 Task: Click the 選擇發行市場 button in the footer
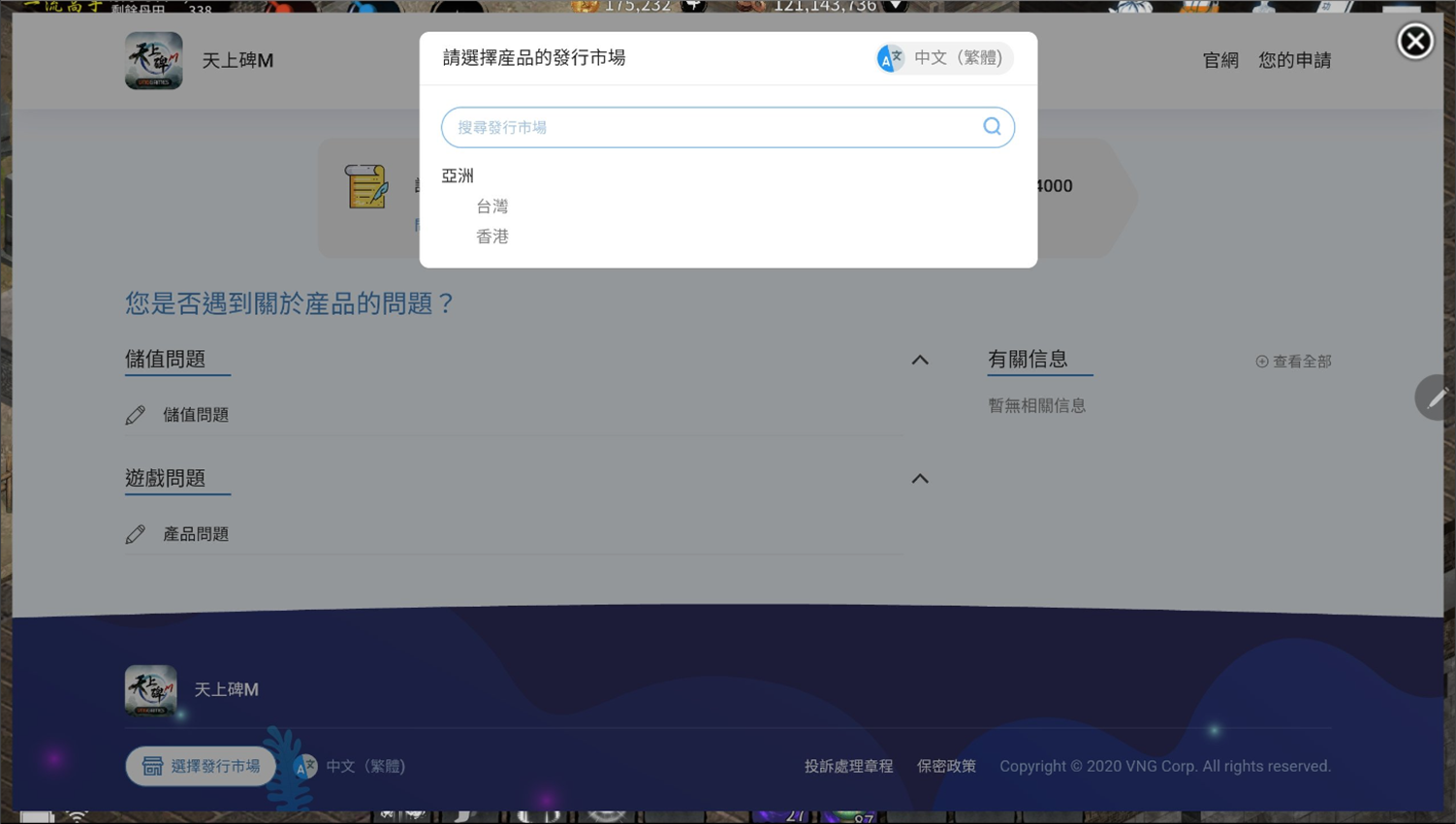(x=201, y=766)
